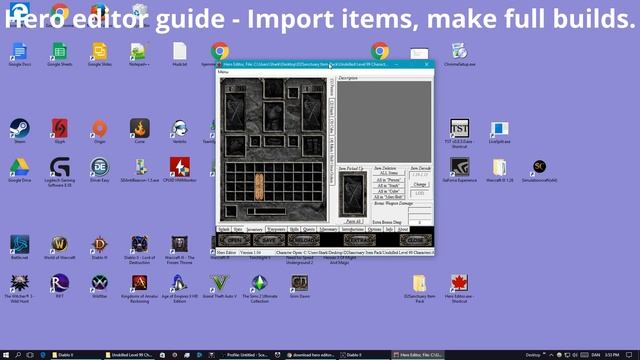Click the helmet equipment slot

(x=273, y=88)
